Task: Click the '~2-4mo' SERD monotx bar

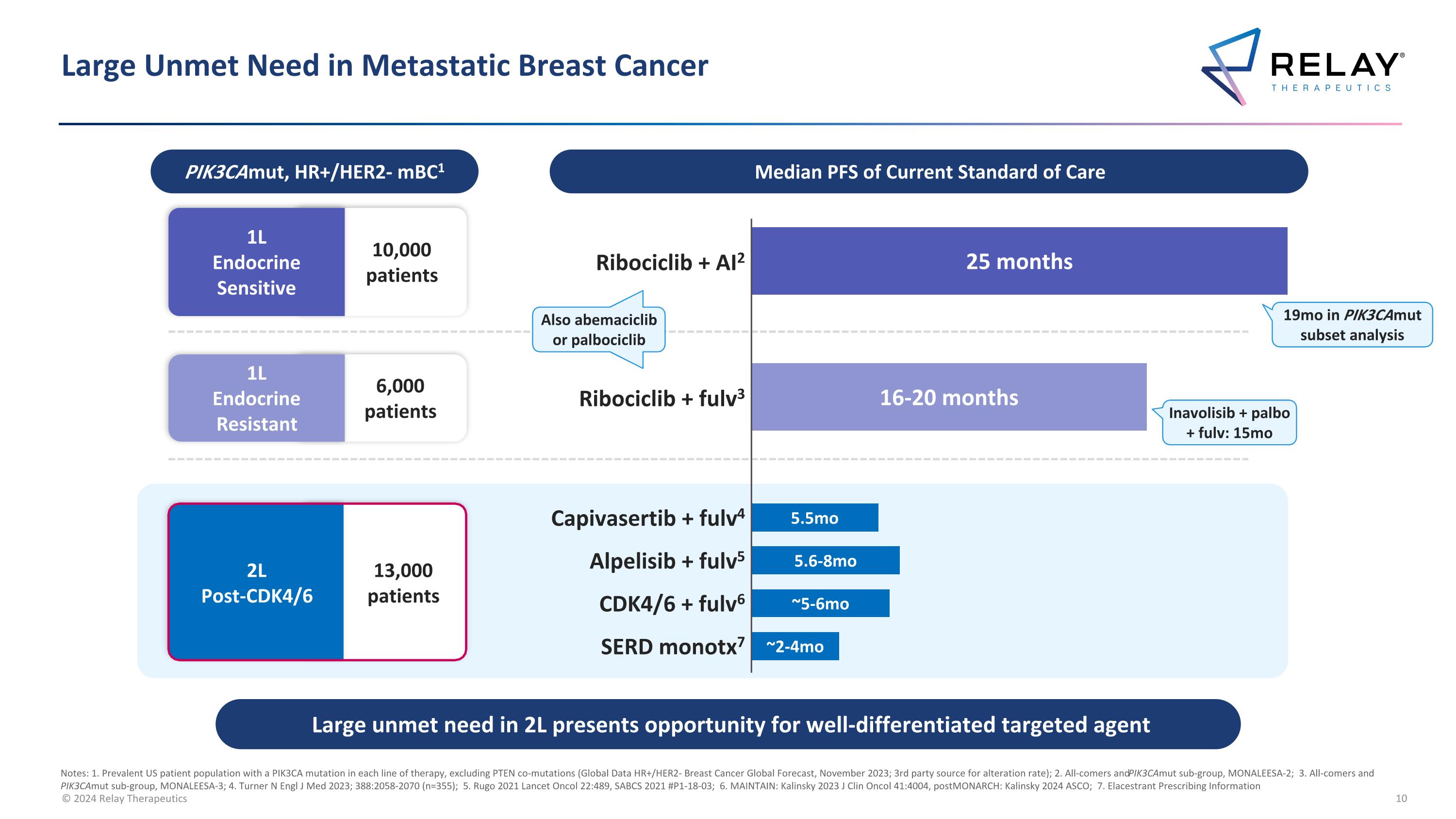Action: coord(794,647)
